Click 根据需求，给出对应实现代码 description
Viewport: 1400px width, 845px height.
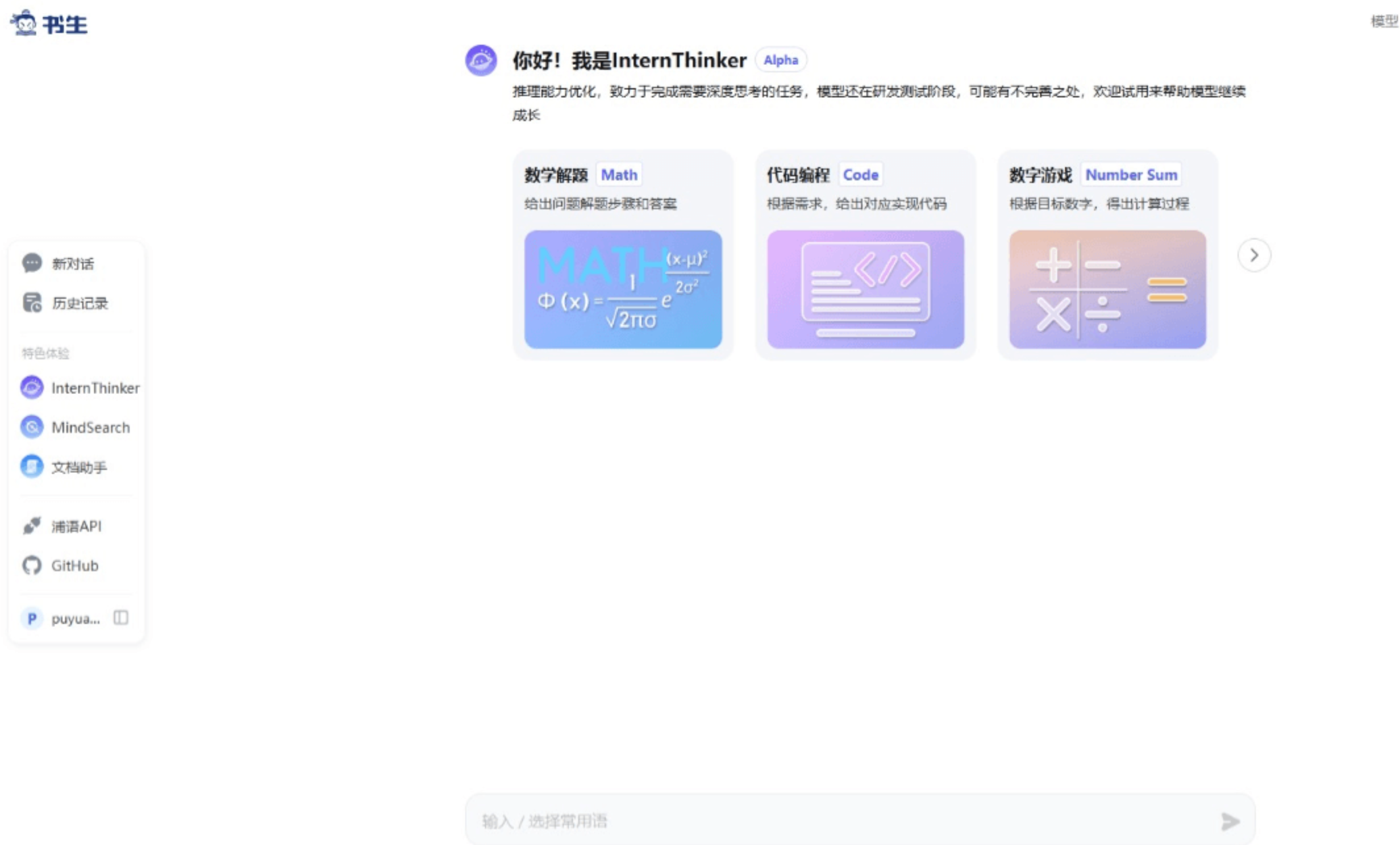(x=857, y=204)
